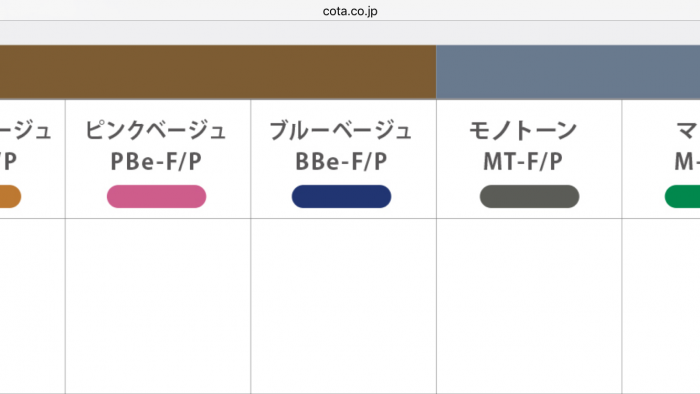Click the pink PBe-F/P color pill
The image size is (700, 394).
(156, 196)
